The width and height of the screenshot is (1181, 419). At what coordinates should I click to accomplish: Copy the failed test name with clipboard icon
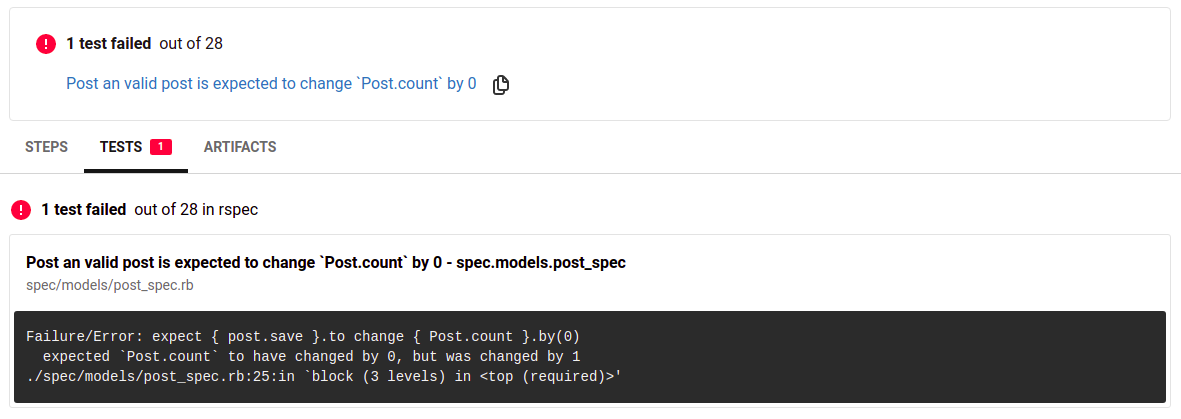coord(501,84)
